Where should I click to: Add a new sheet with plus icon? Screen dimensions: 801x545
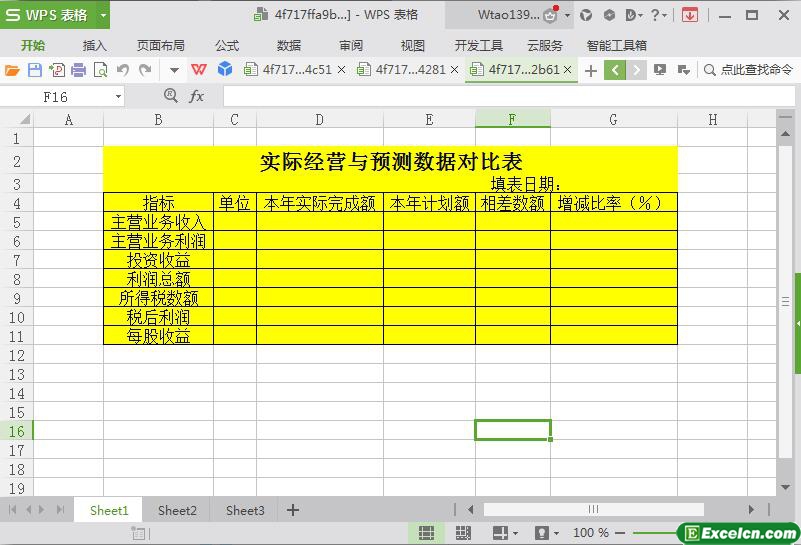[x=293, y=510]
